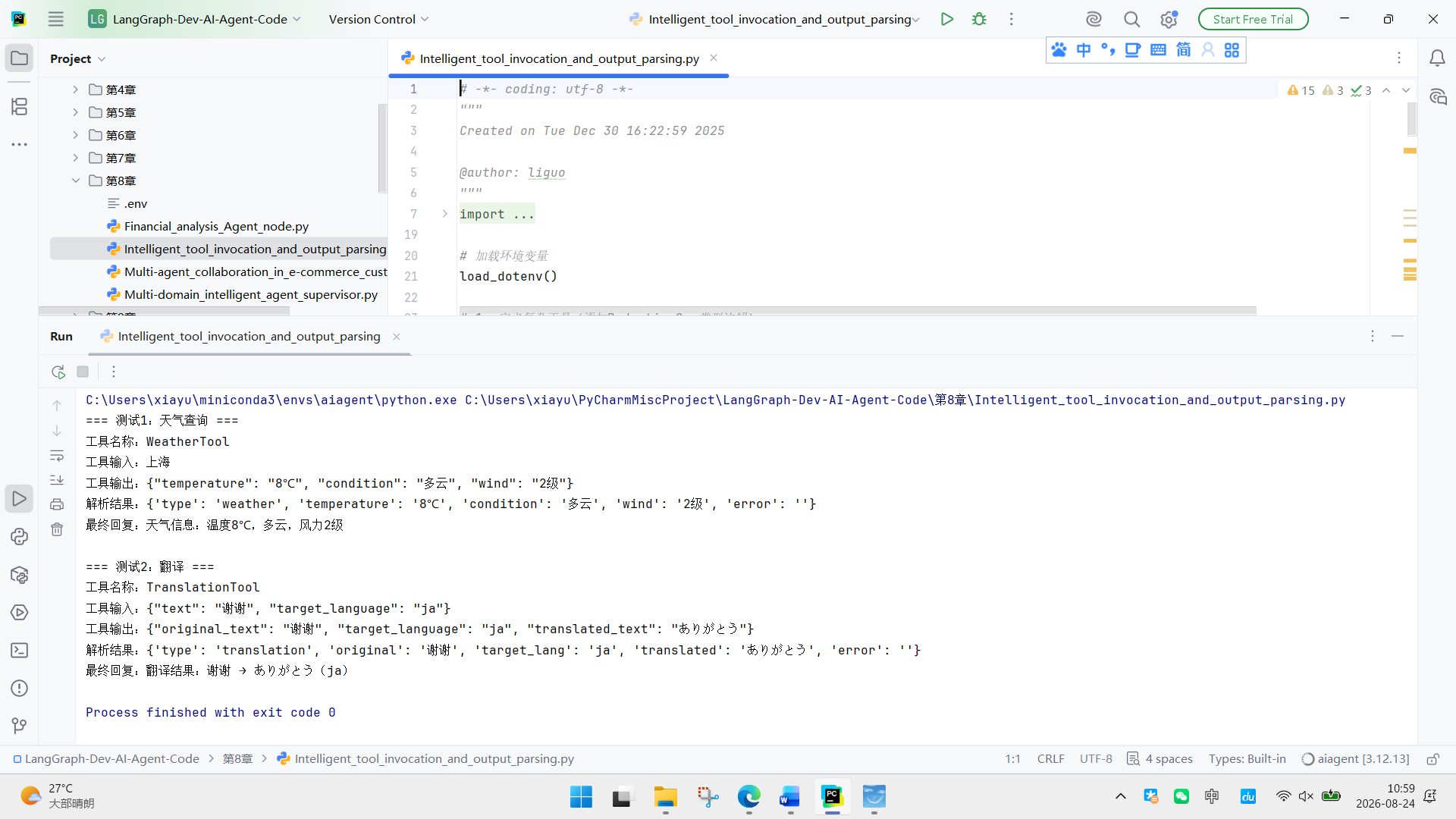The height and width of the screenshot is (819, 1456).
Task: Open the Run tool window options menu
Action: point(1372,336)
